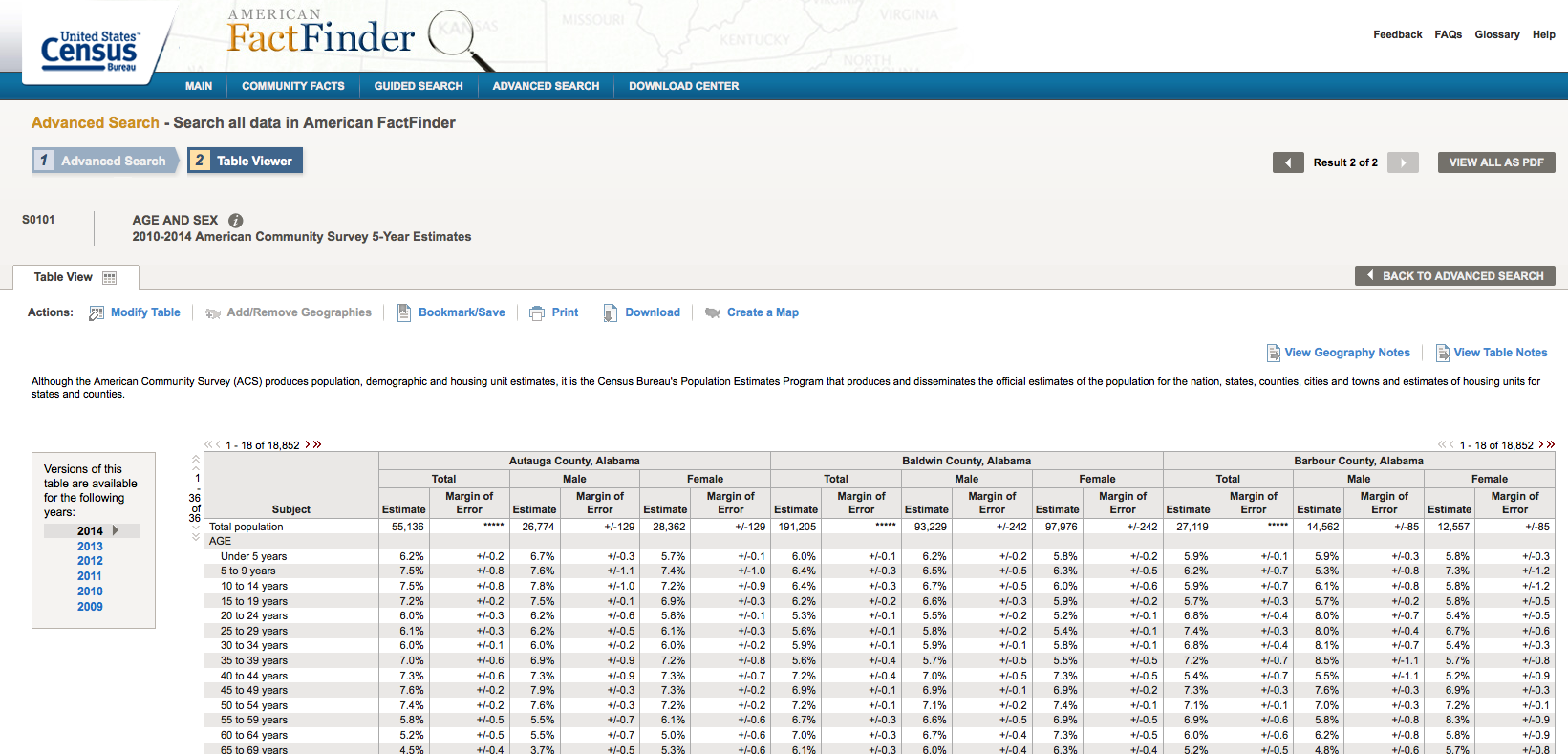Click the Modify Table icon
1568x754 pixels.
[x=97, y=312]
